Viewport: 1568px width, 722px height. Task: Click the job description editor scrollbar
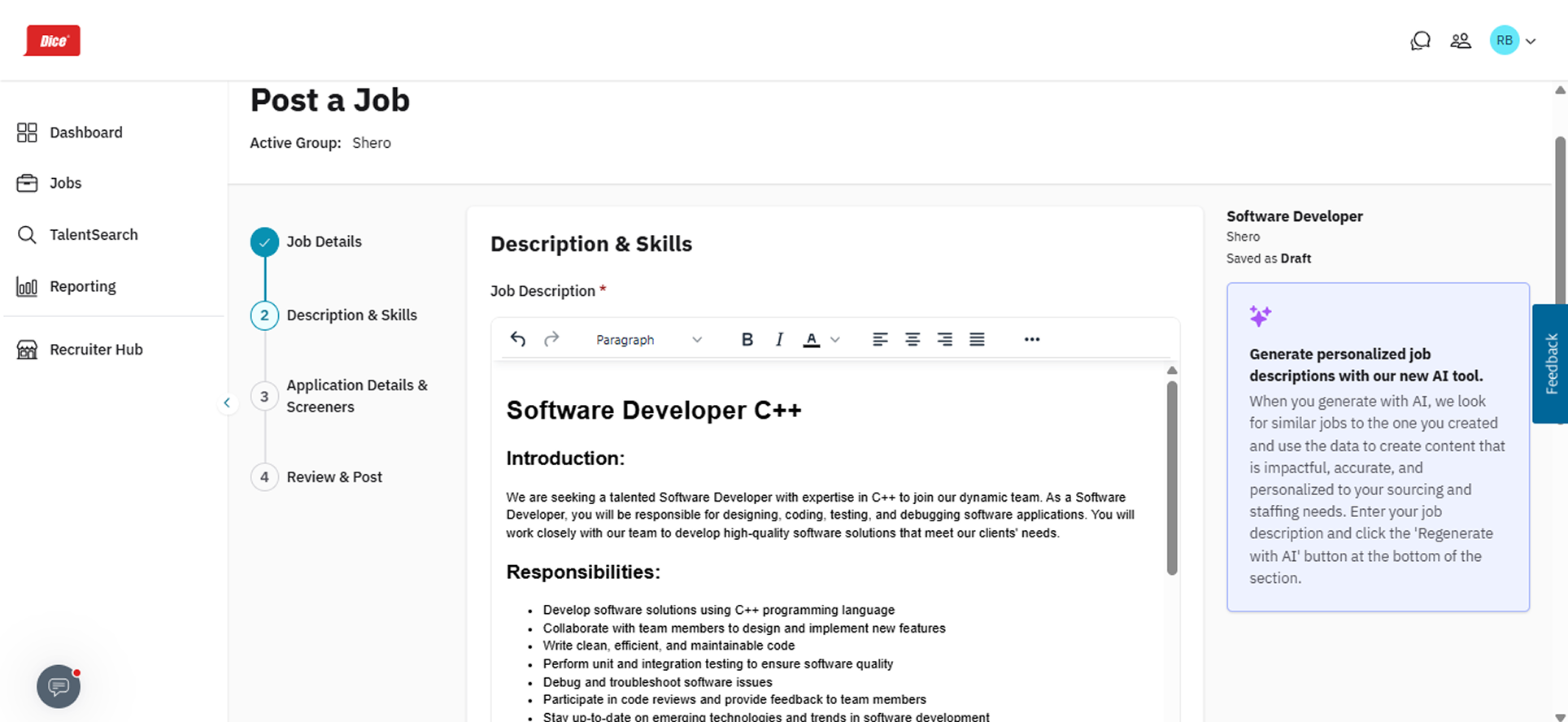pos(1172,478)
